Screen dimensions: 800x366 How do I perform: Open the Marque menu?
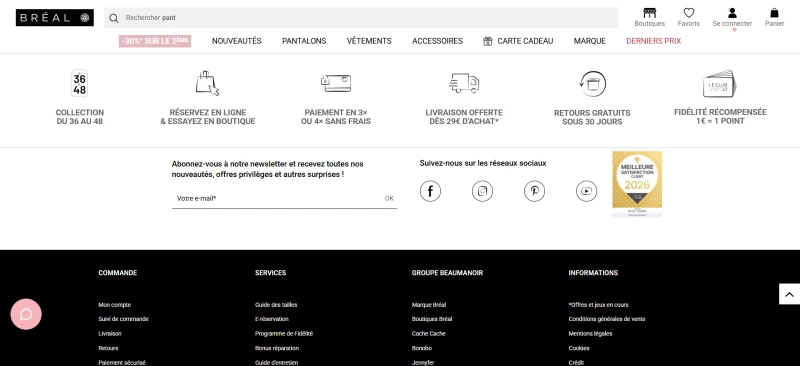pos(590,41)
